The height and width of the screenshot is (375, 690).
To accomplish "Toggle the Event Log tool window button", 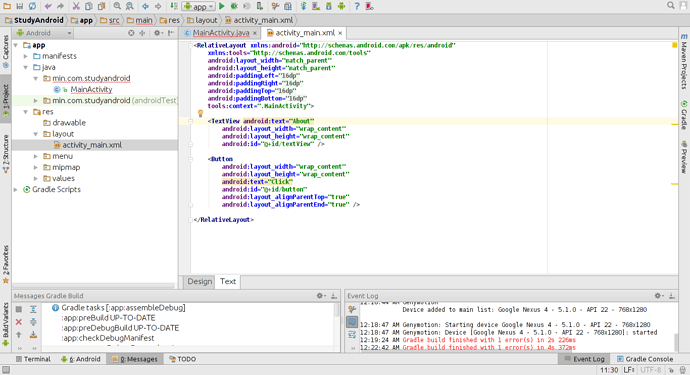I will tap(585, 359).
